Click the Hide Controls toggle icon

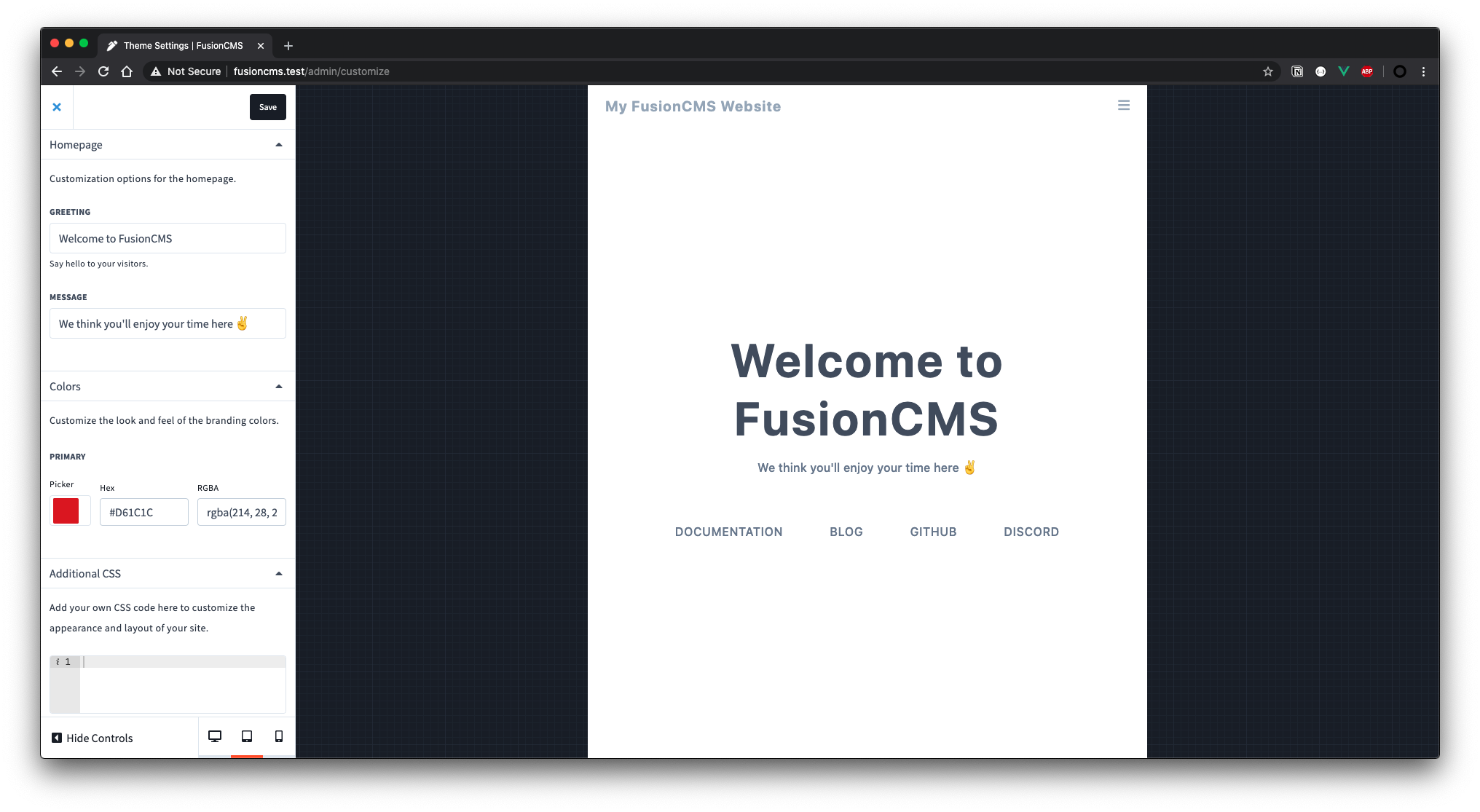pos(57,738)
